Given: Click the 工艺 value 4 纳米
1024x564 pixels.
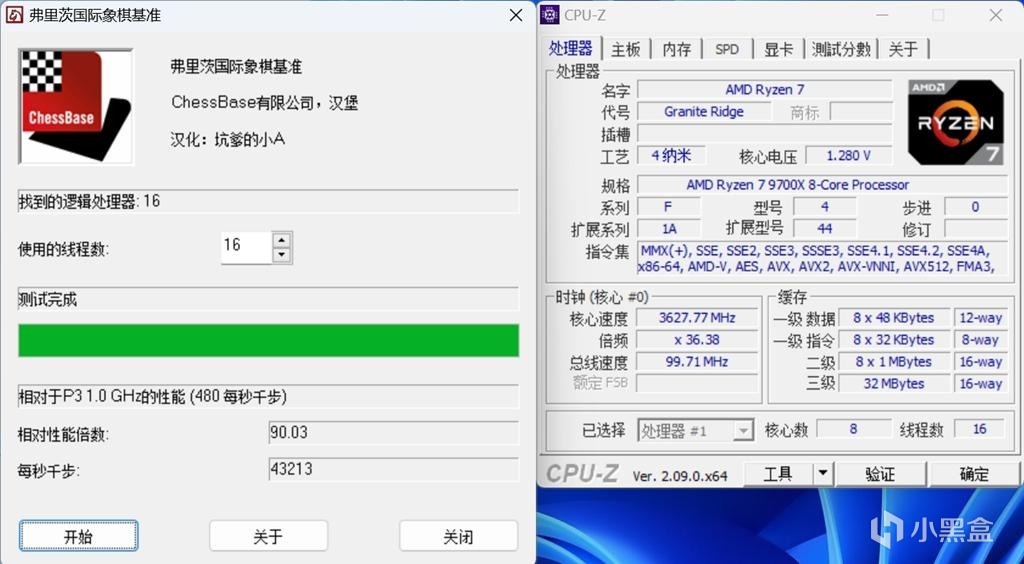Looking at the screenshot, I should (x=671, y=155).
